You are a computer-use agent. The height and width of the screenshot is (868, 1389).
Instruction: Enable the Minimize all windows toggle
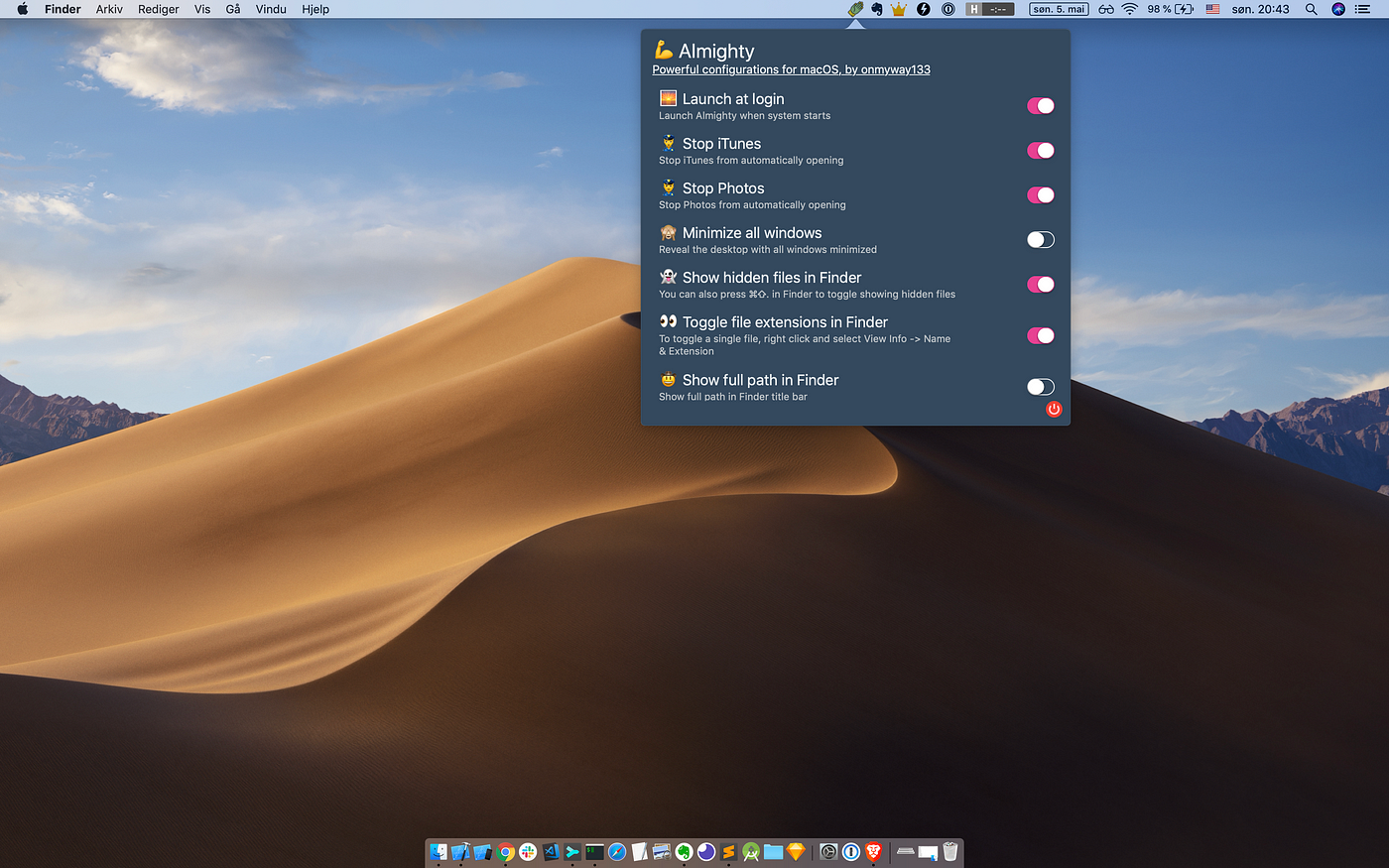tap(1041, 239)
